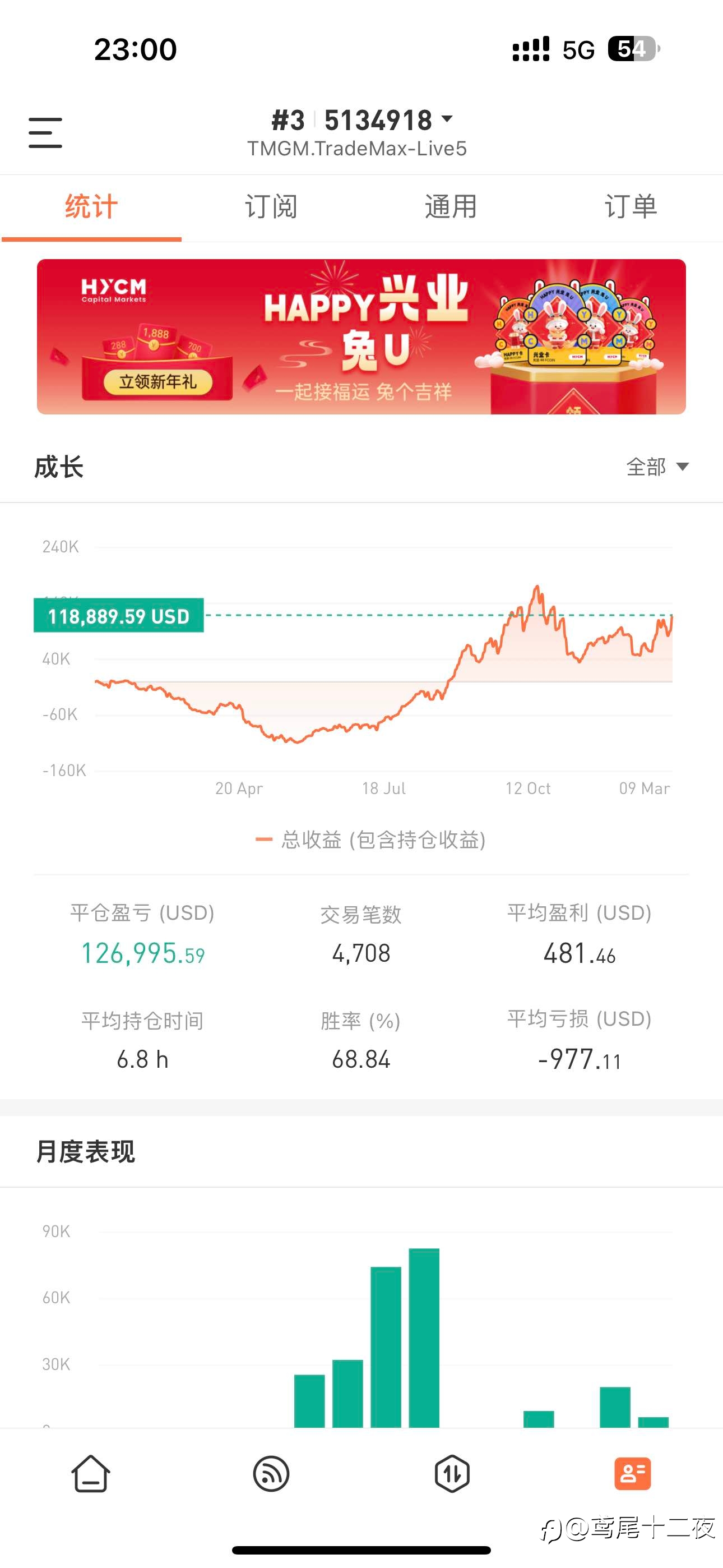Open the HYCM Happy 兴业 promotional banner

361,336
